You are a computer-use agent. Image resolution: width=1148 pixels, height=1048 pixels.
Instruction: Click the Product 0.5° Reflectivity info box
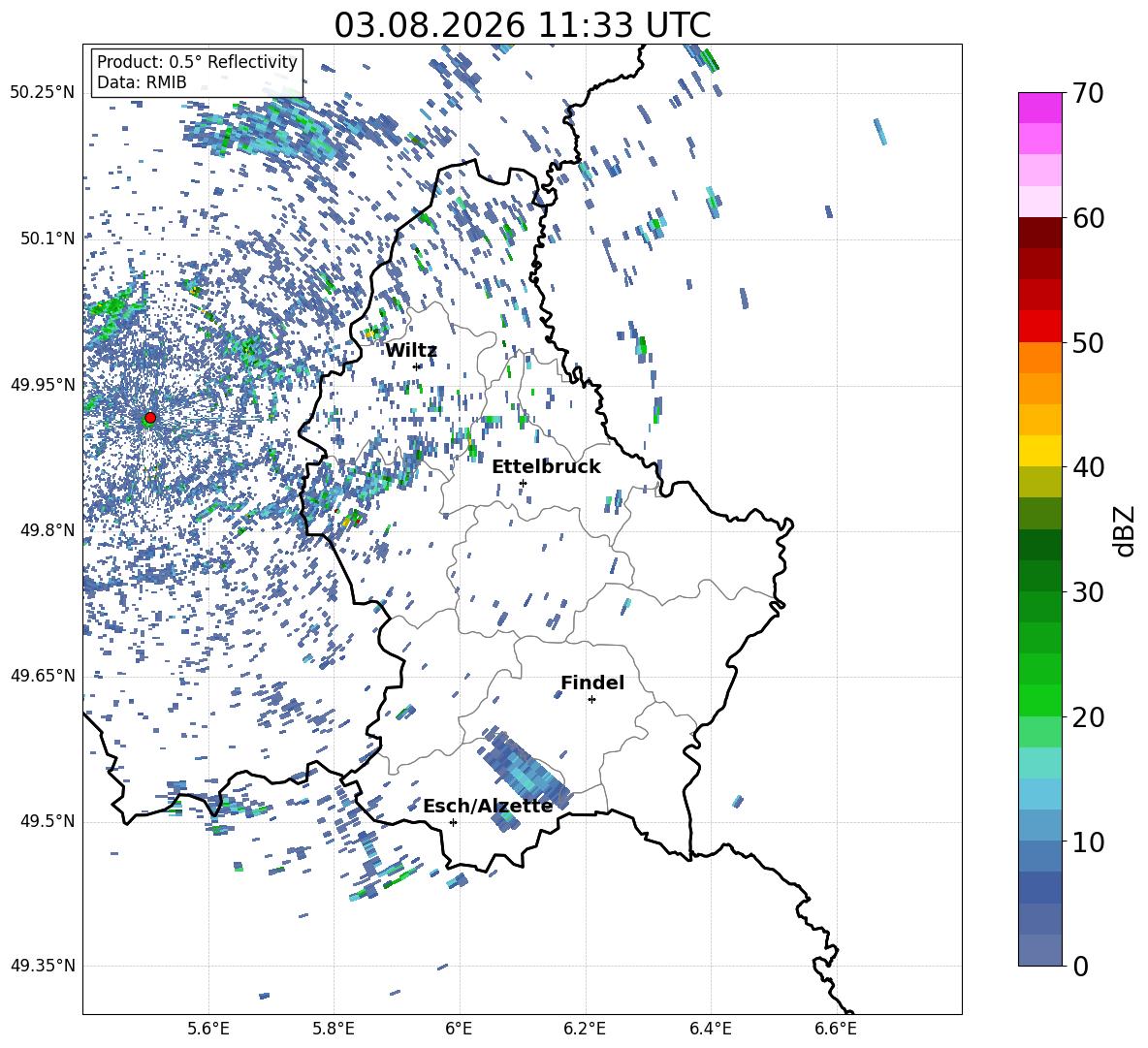coord(197,72)
